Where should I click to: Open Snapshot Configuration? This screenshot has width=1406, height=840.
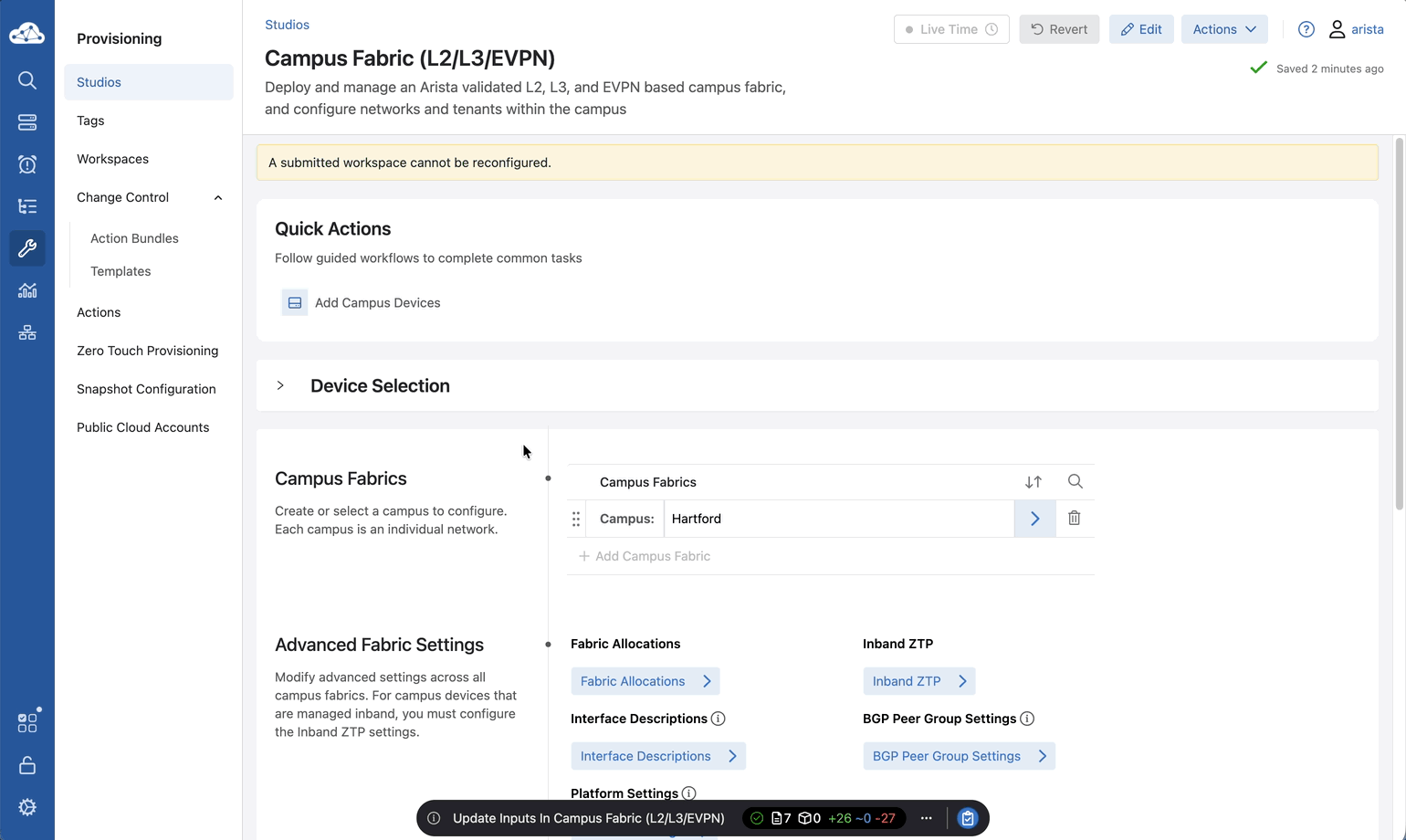146,389
